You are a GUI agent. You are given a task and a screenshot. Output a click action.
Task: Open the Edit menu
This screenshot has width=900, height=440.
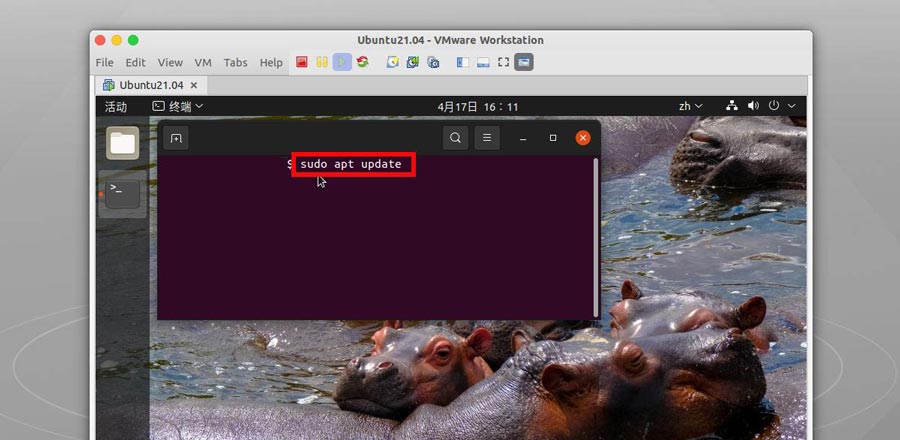click(135, 63)
